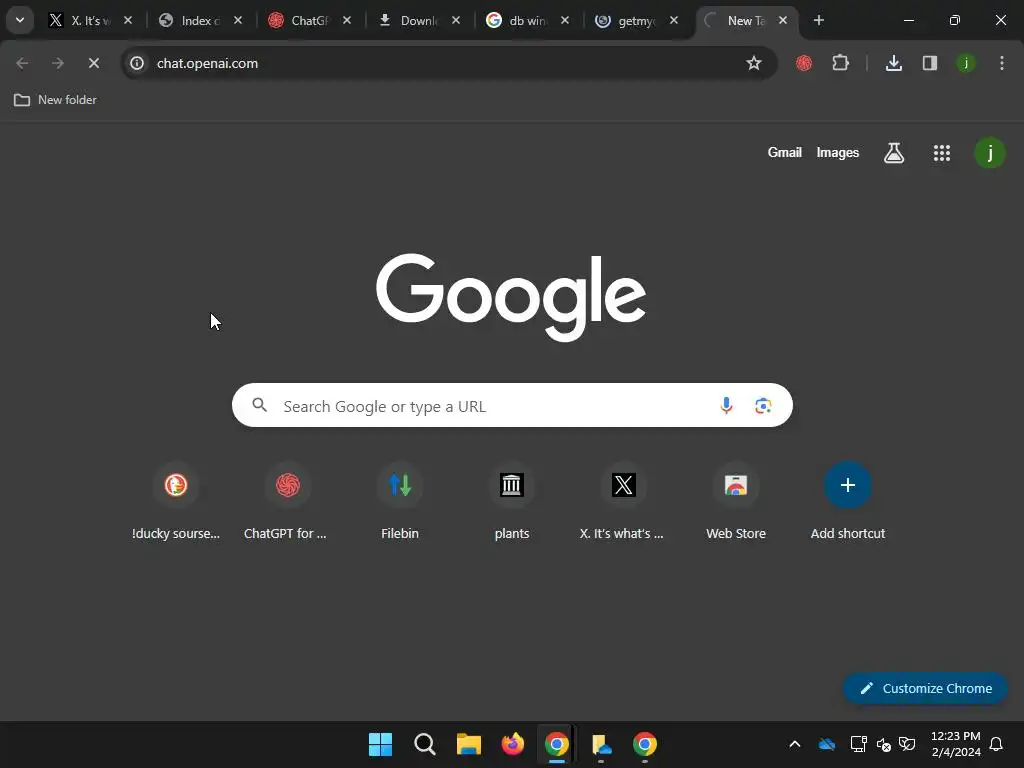Click the address bar showing chat.openai.com

(x=449, y=63)
